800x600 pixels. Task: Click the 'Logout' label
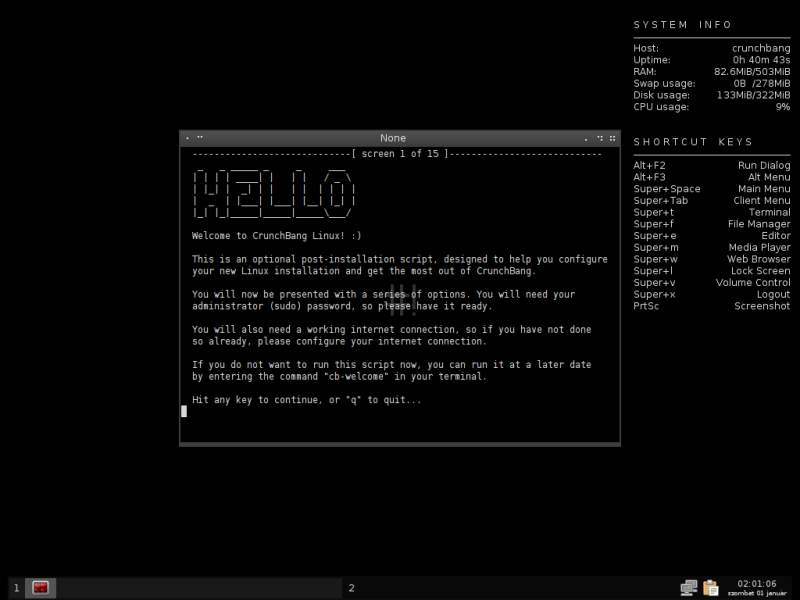(x=773, y=294)
